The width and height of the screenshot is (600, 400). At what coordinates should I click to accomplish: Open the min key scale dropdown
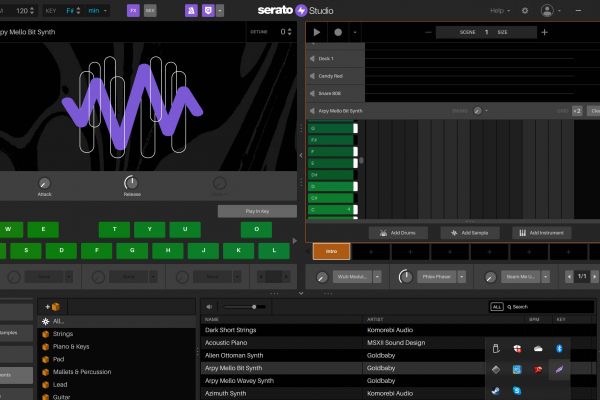click(x=98, y=11)
